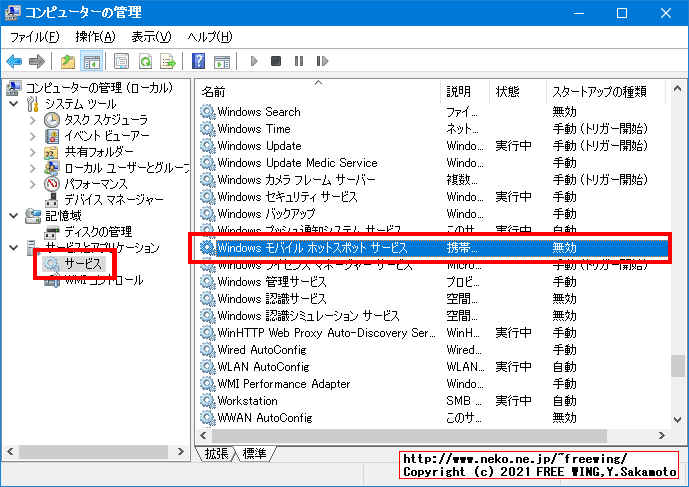Image resolution: width=689 pixels, height=487 pixels.
Task: Open the ヘルプ(H) menu
Action: pyautogui.click(x=210, y=37)
